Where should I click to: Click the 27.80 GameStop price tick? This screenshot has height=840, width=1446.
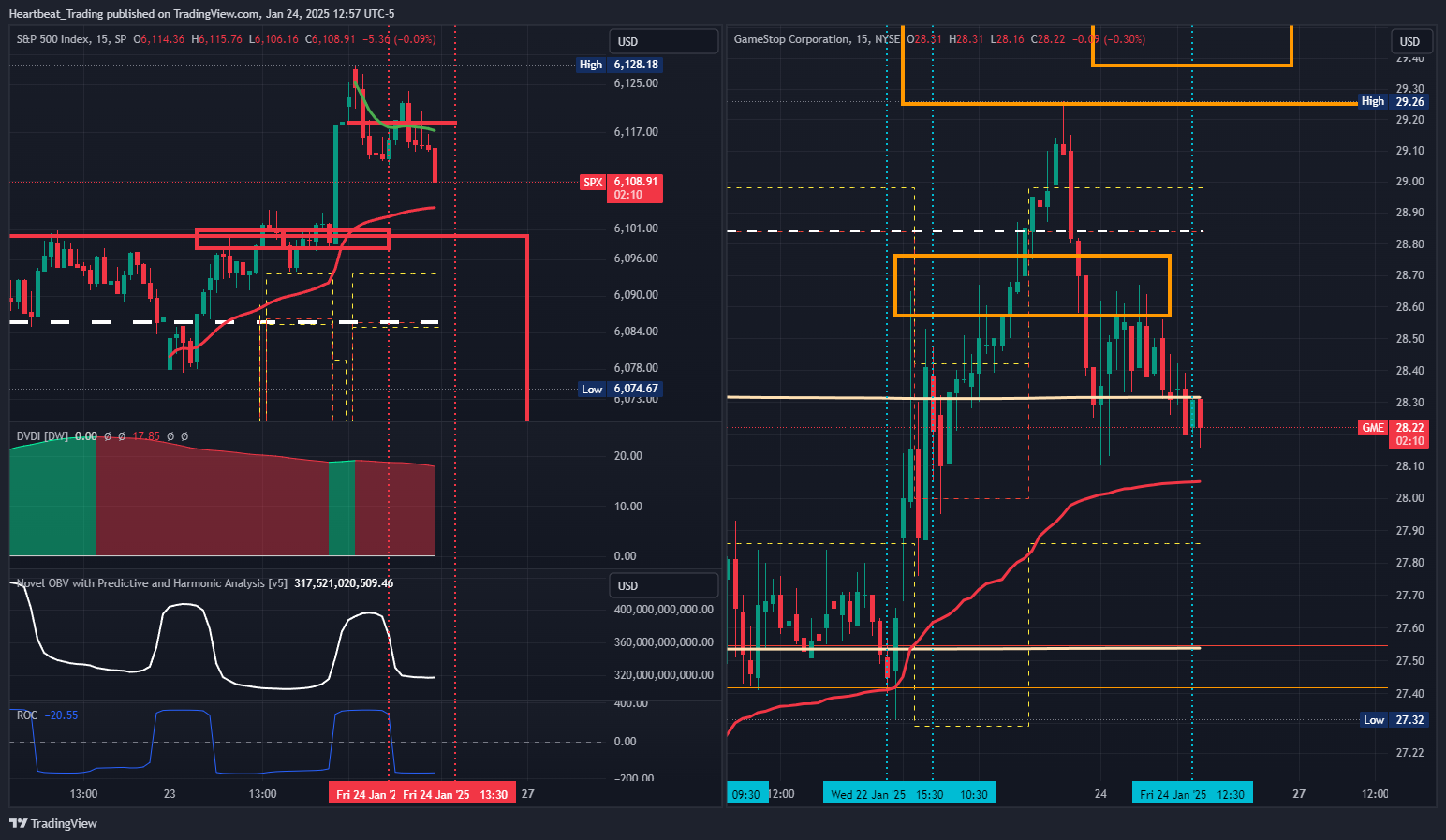[x=1409, y=563]
